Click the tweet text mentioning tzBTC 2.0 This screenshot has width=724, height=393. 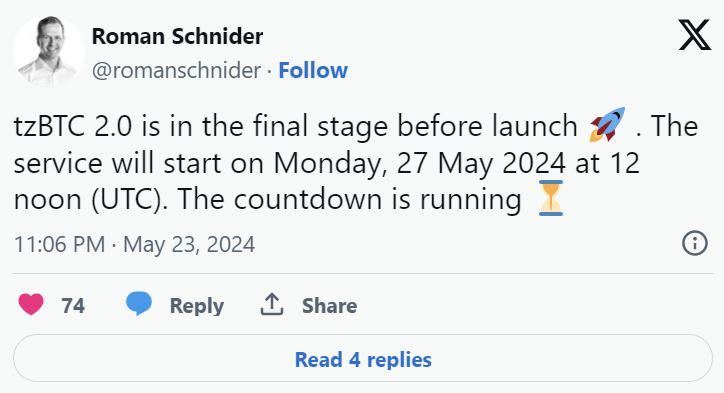(x=356, y=162)
